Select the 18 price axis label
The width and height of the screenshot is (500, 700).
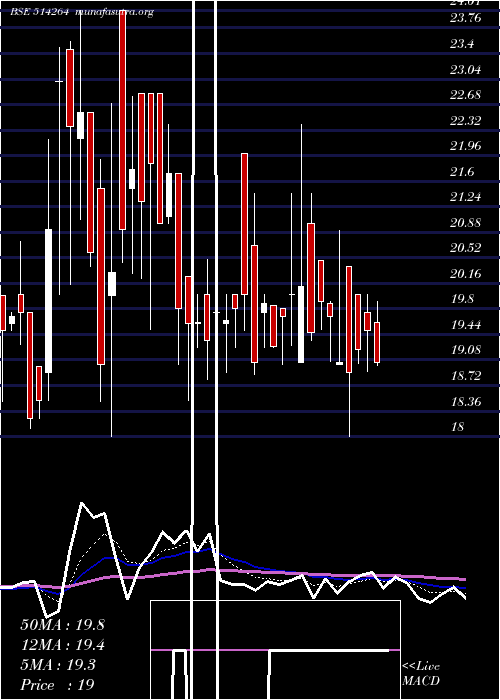[x=458, y=426]
